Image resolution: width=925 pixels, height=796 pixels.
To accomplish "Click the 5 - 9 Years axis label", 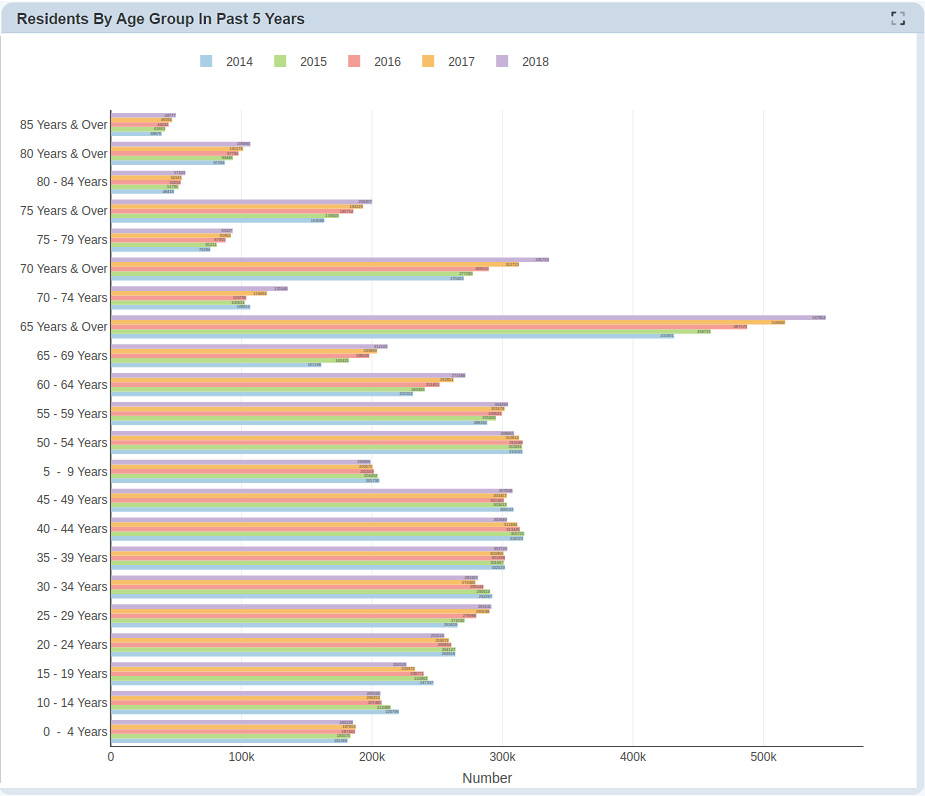I will 75,471.
